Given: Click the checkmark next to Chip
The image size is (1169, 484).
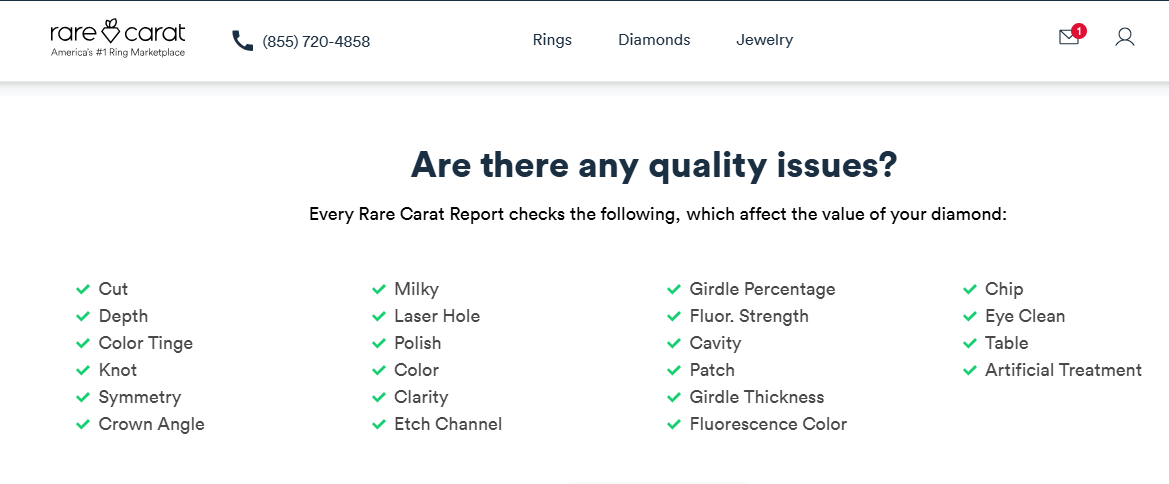Looking at the screenshot, I should click(x=969, y=289).
